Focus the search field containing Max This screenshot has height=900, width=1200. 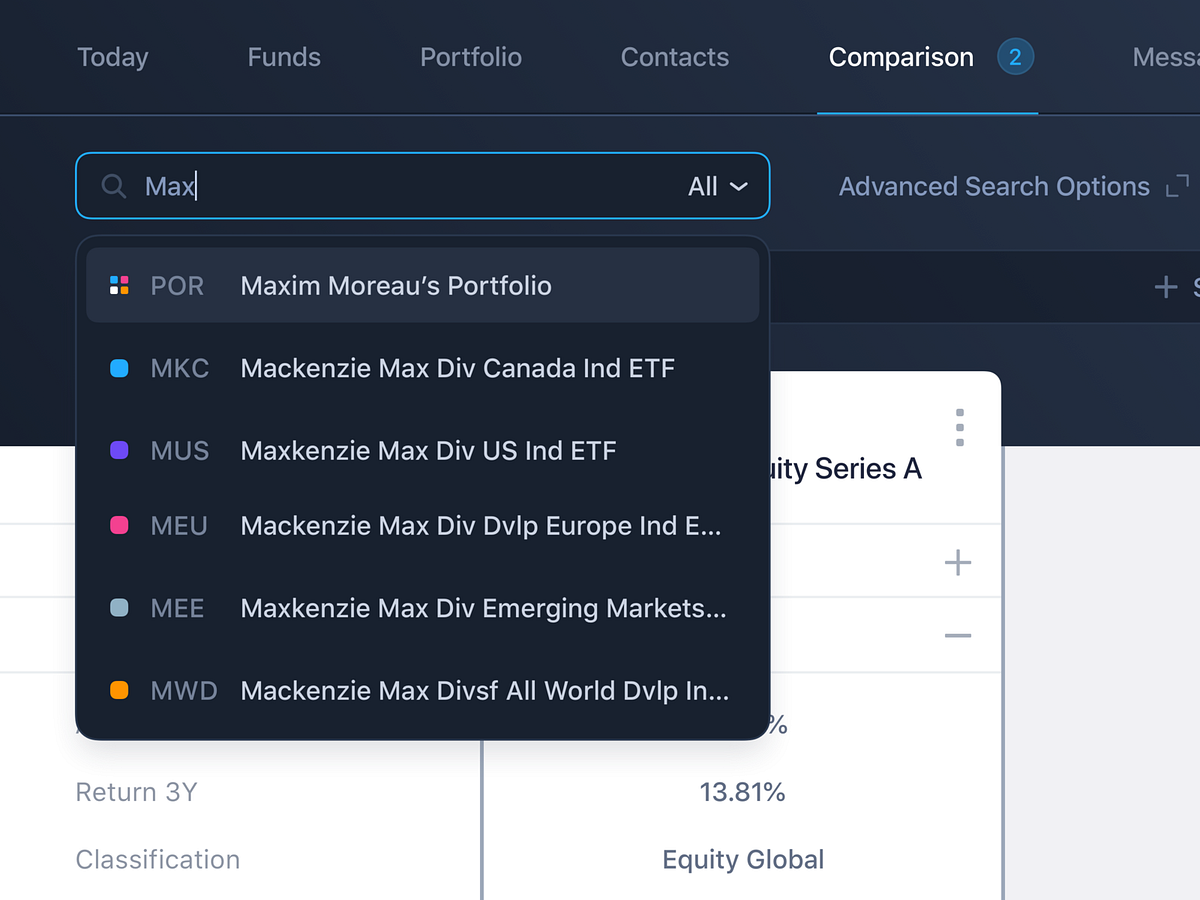400,186
